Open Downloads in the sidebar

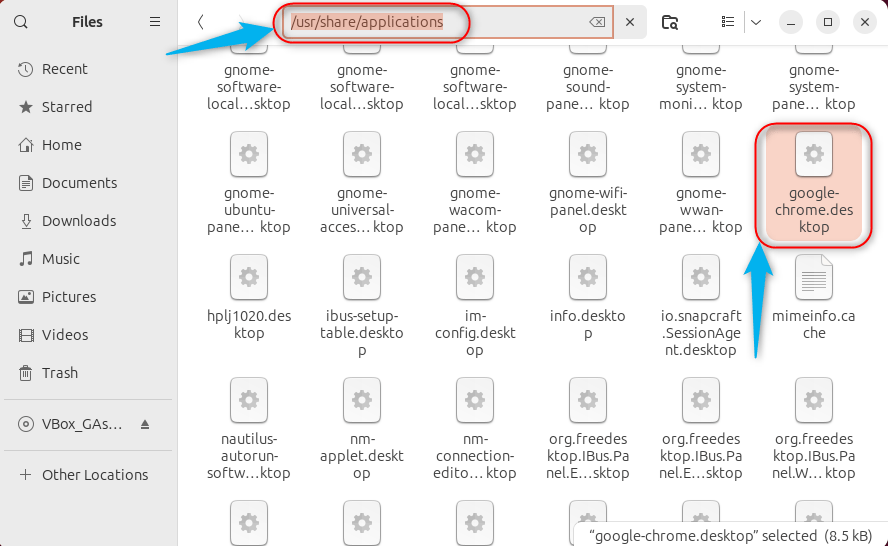(x=88, y=221)
